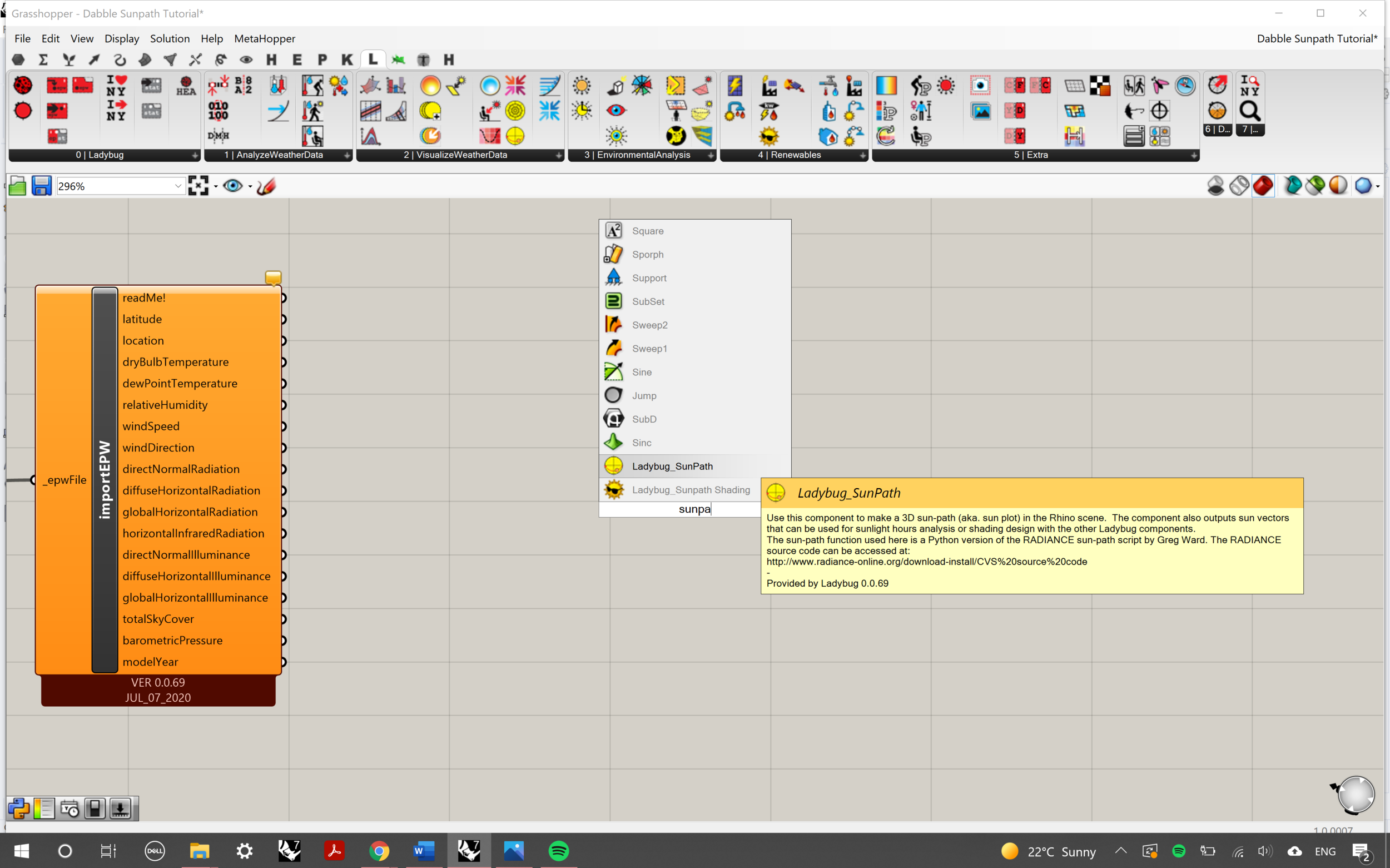1390x868 pixels.
Task: Select Ladybug_SunPath in search list
Action: click(x=672, y=466)
